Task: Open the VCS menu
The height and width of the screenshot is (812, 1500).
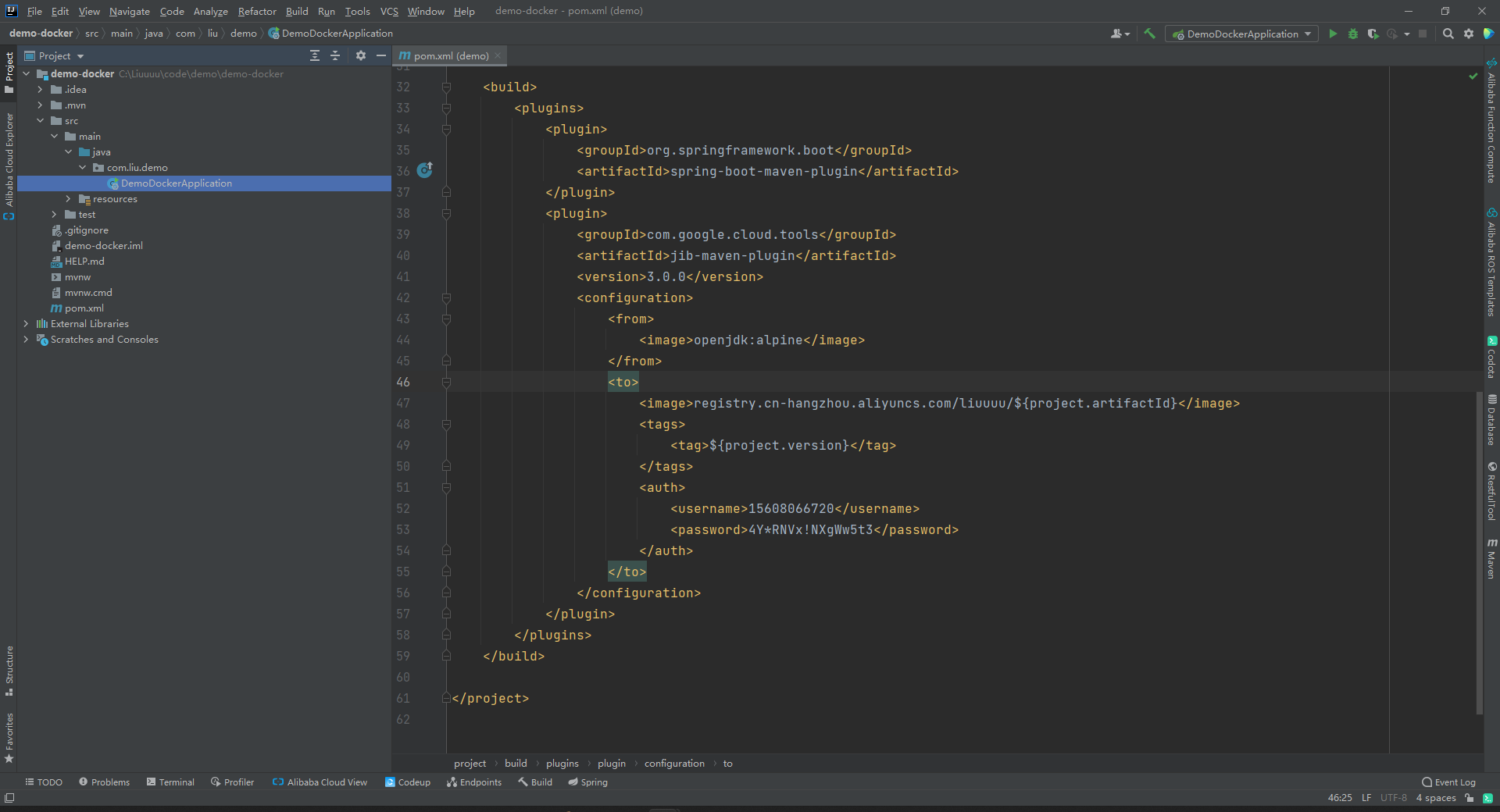Action: [389, 11]
